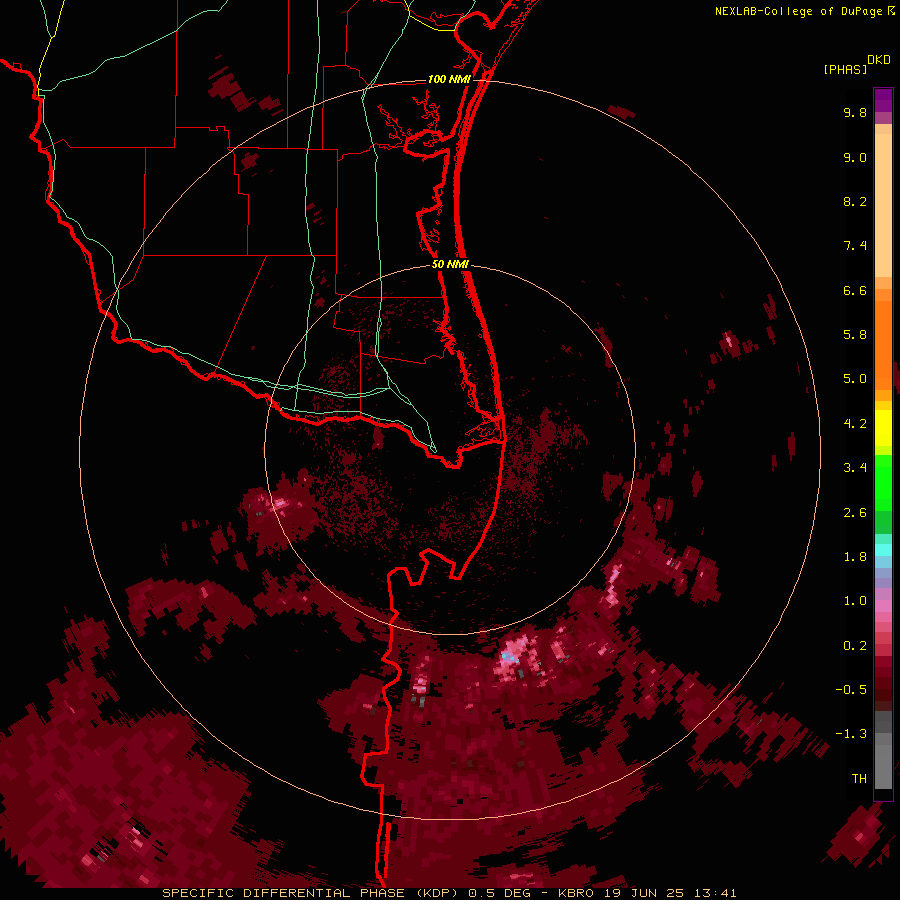
Task: Click the [PHAS] legend heading
Action: [x=845, y=69]
